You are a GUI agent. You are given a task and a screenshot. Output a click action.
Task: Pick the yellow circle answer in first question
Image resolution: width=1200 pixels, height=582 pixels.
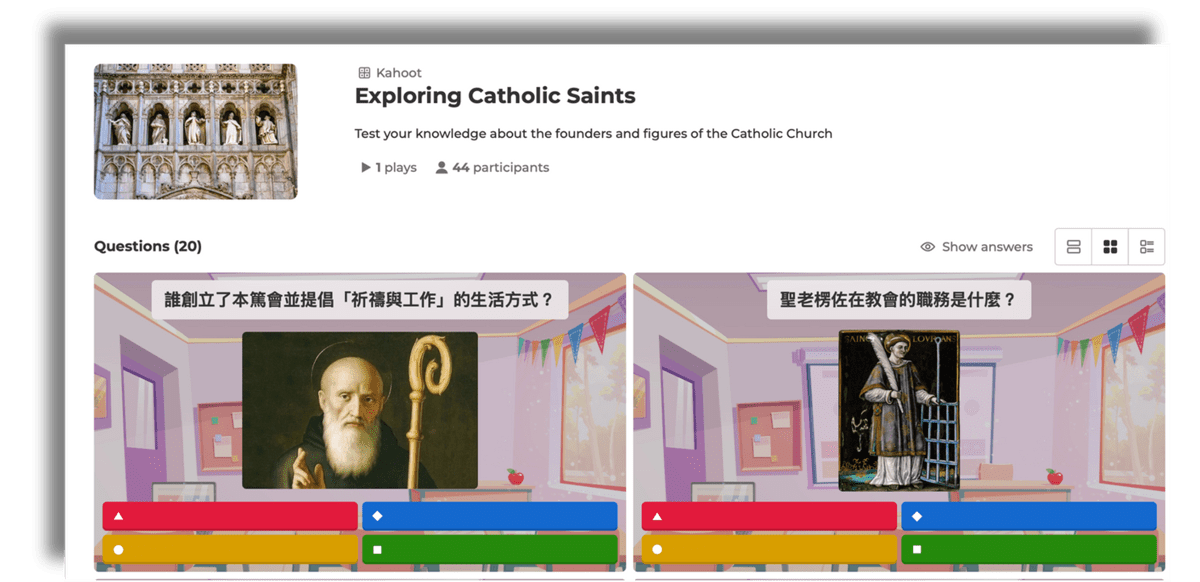pyautogui.click(x=230, y=549)
